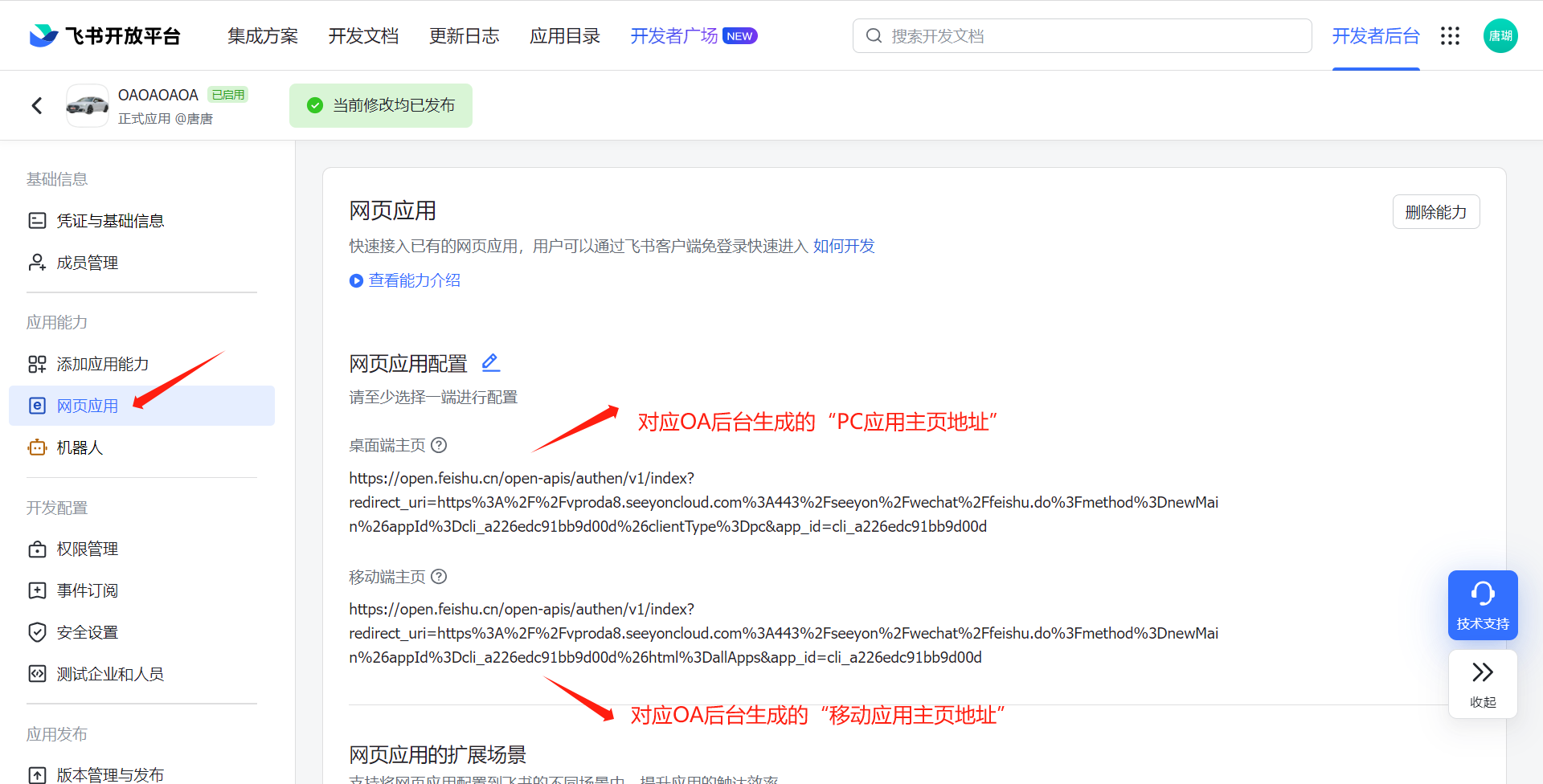Image resolution: width=1543 pixels, height=784 pixels.
Task: Open the 查看能力介绍 link
Action: pos(415,280)
